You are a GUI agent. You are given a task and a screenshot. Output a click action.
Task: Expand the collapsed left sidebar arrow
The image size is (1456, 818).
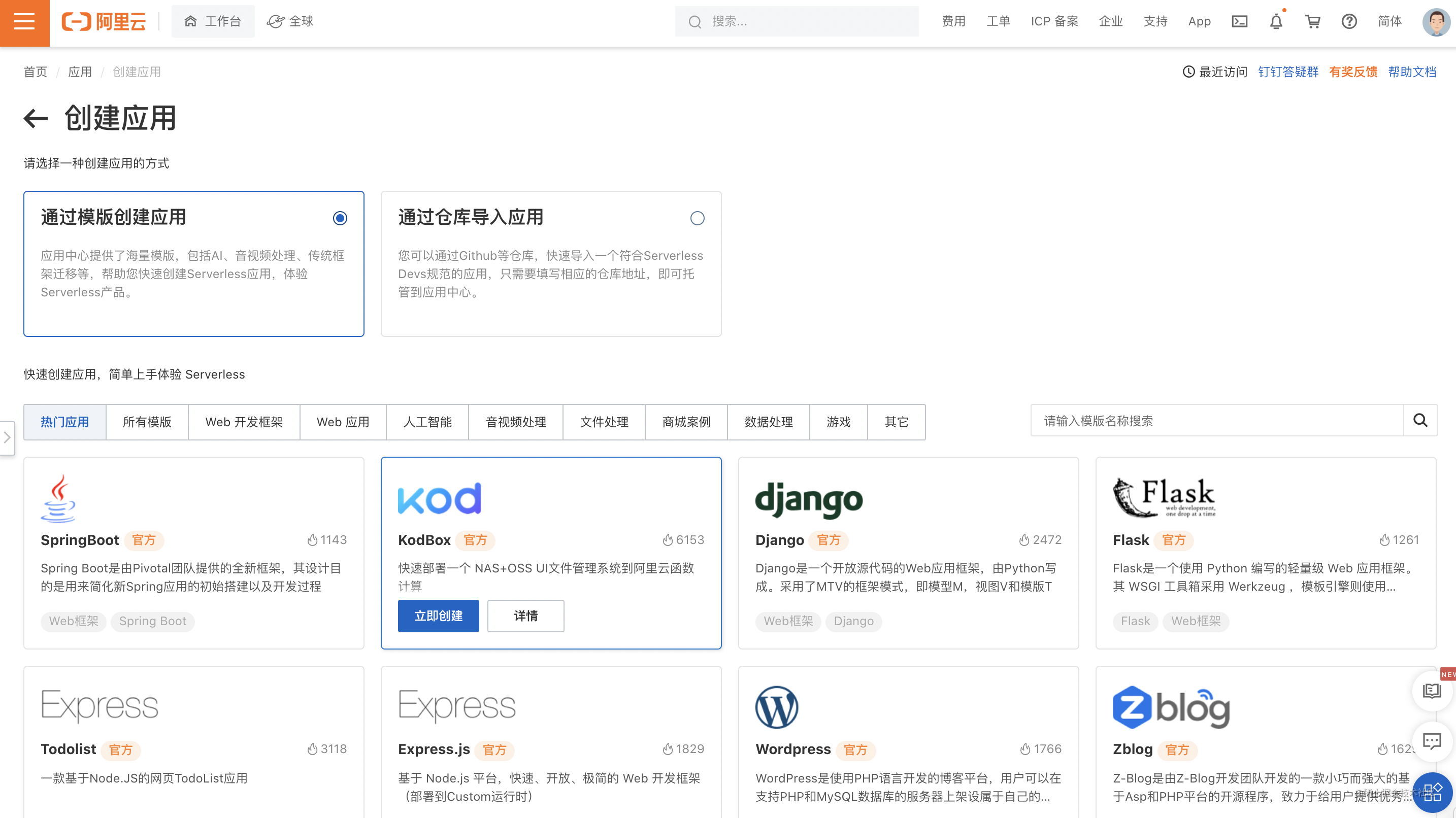click(x=7, y=437)
